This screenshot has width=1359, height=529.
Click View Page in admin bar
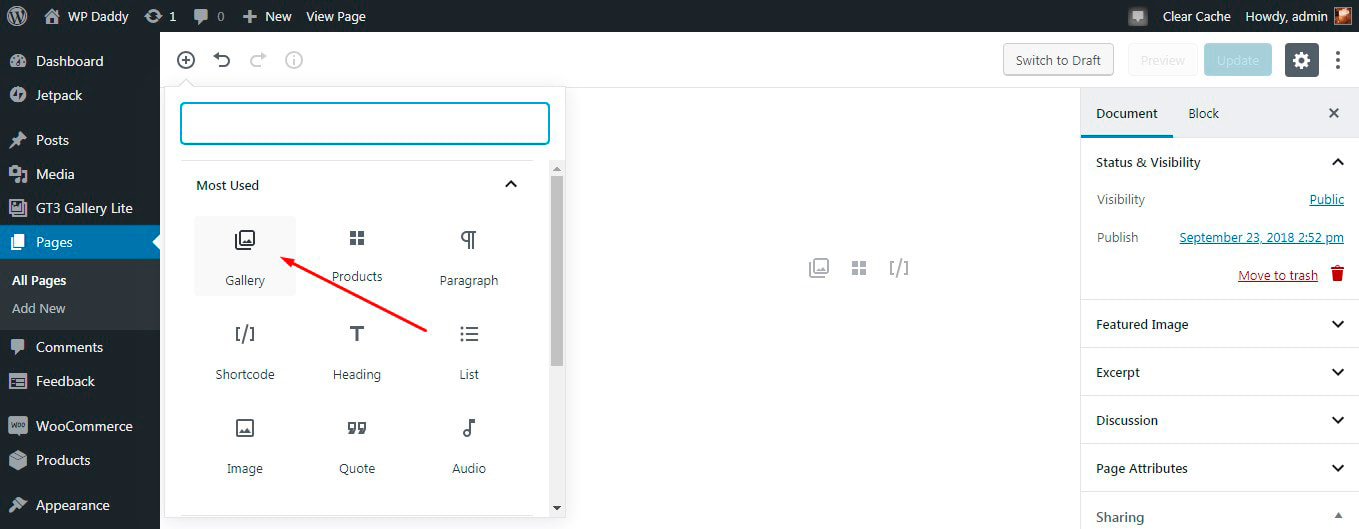(336, 16)
